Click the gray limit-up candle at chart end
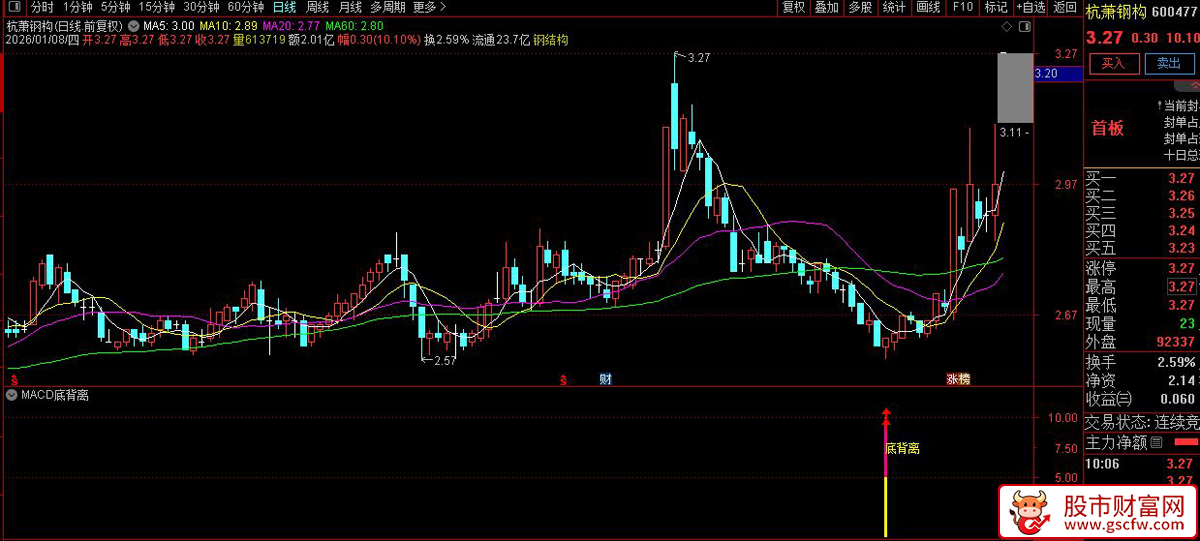 coord(1014,87)
